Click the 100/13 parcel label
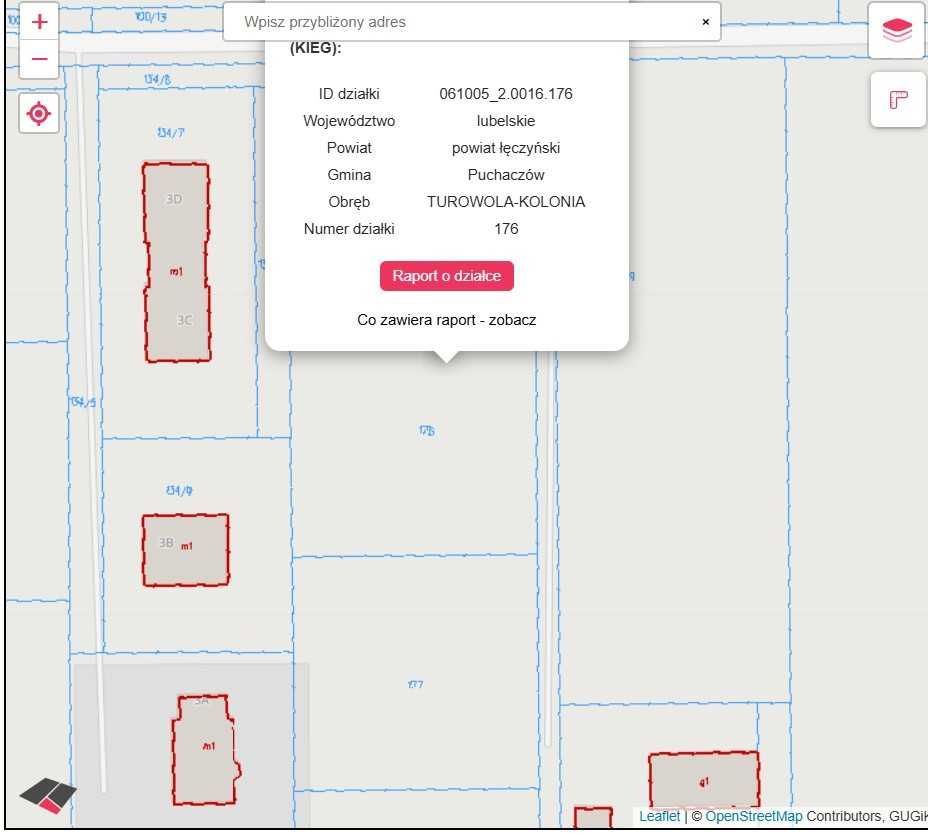The image size is (928, 833). pyautogui.click(x=151, y=16)
